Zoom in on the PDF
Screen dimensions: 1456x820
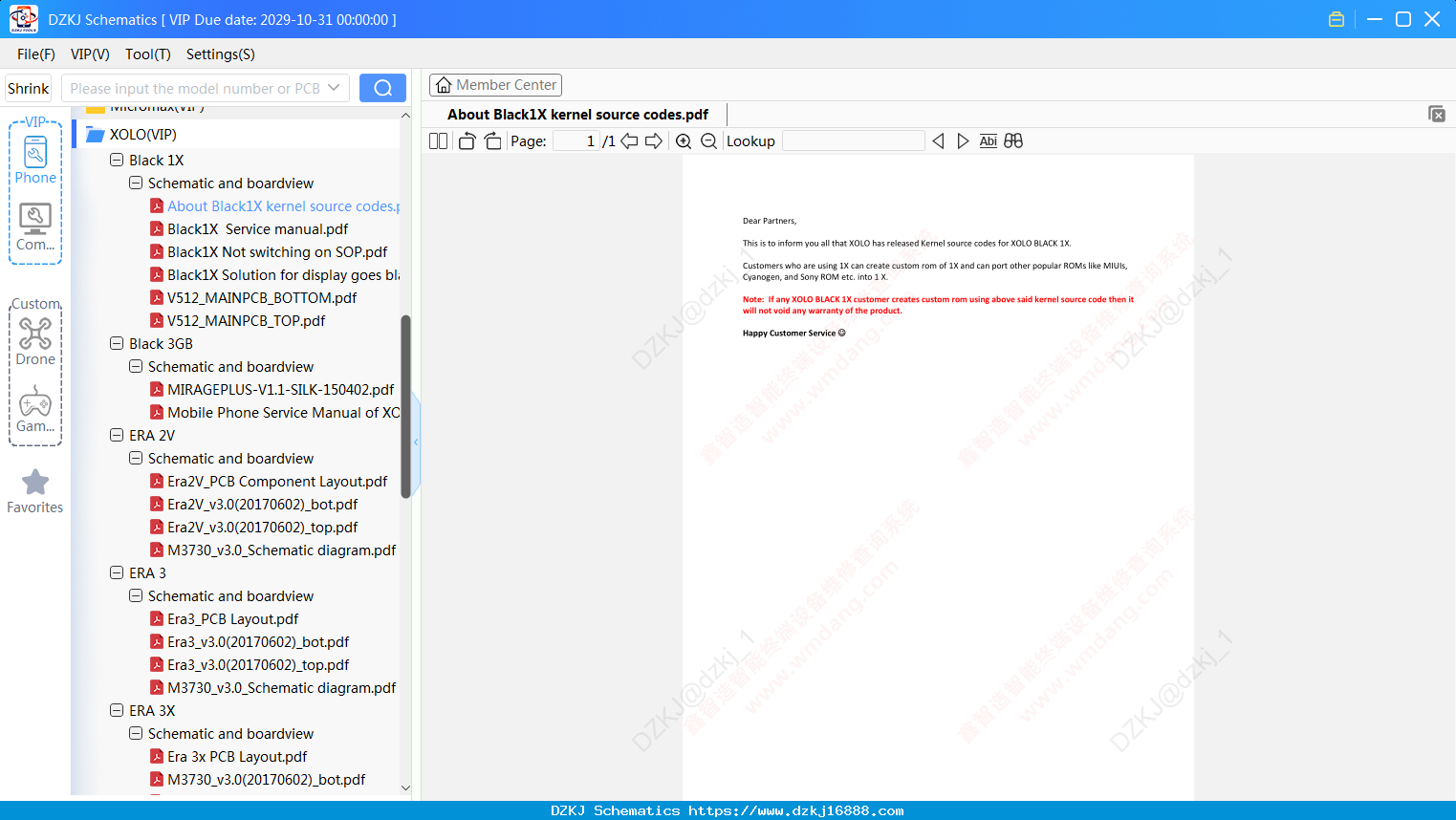coord(684,141)
